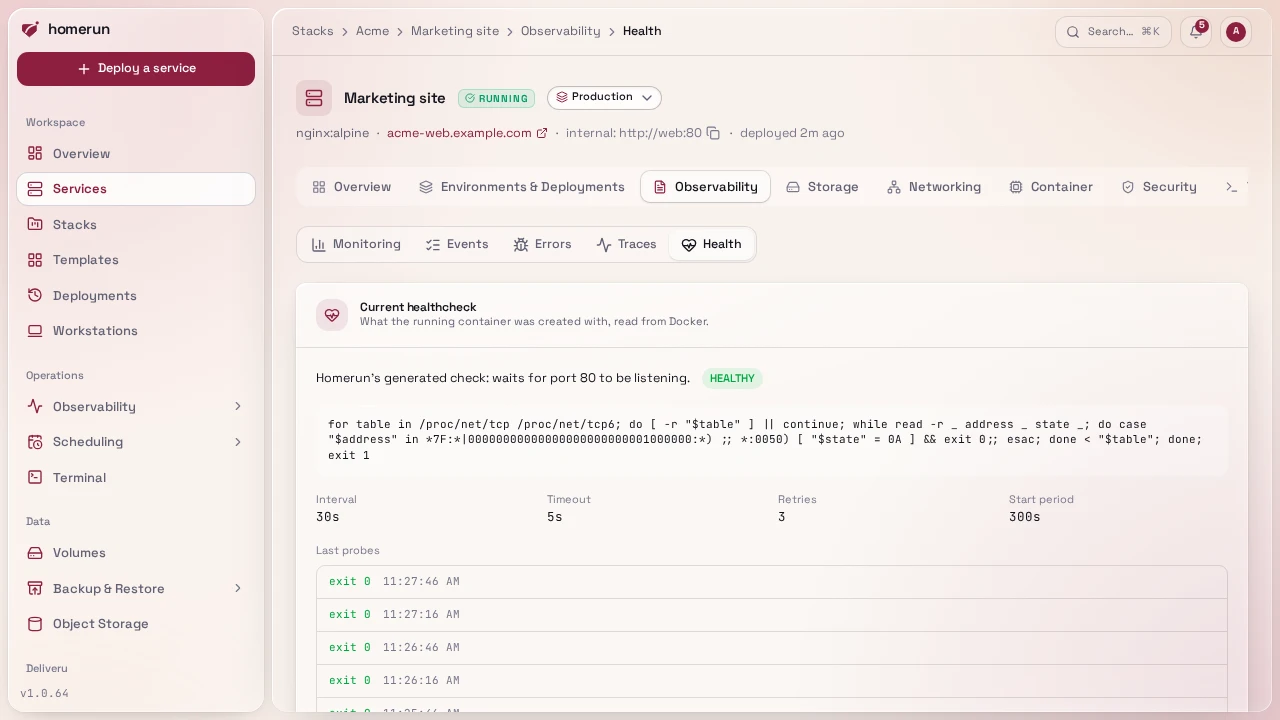The image size is (1280, 720).
Task: Expand the Backup & Restore chevron
Action: click(x=238, y=589)
